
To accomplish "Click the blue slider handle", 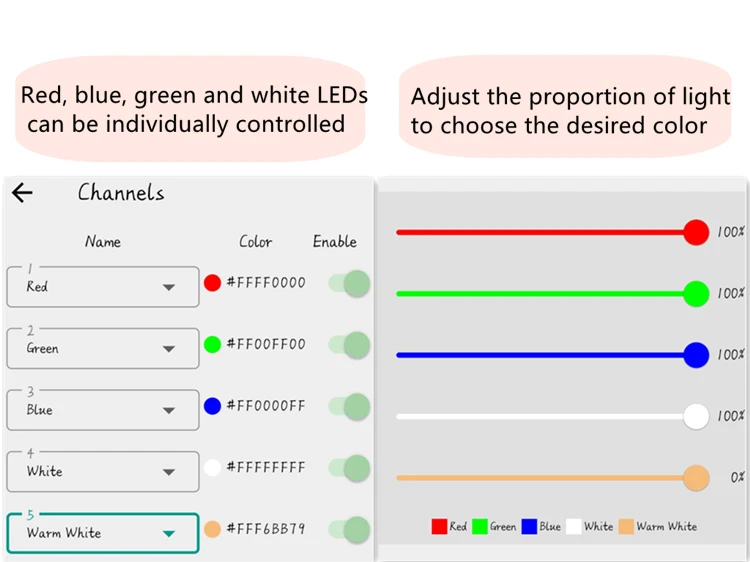I will click(696, 355).
